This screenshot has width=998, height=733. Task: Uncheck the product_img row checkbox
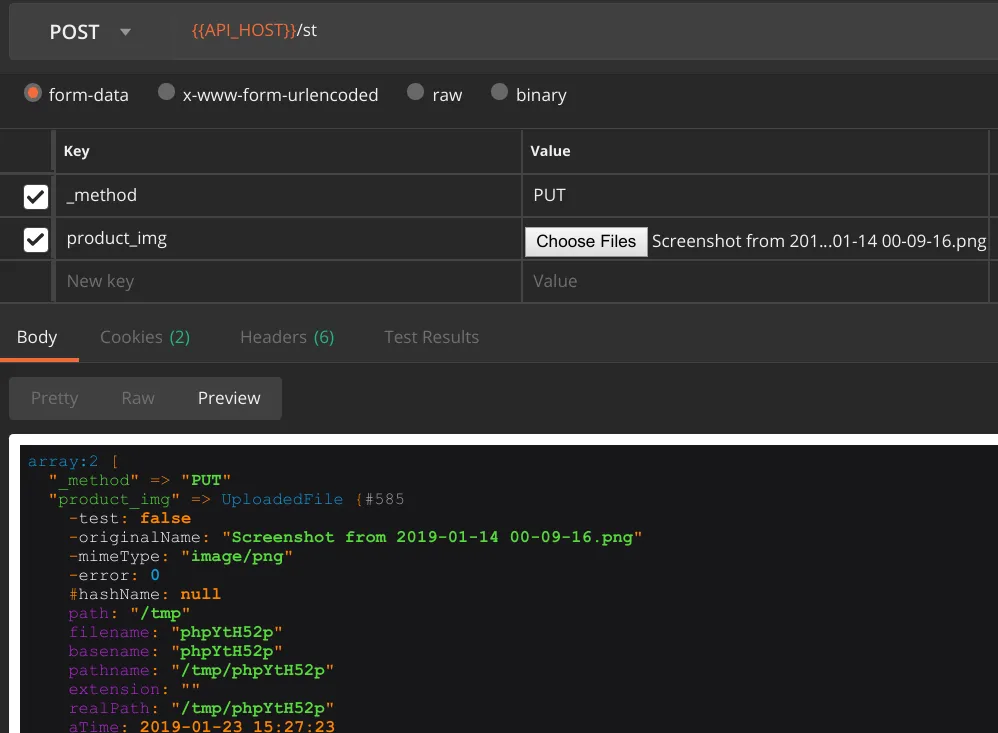[36, 240]
